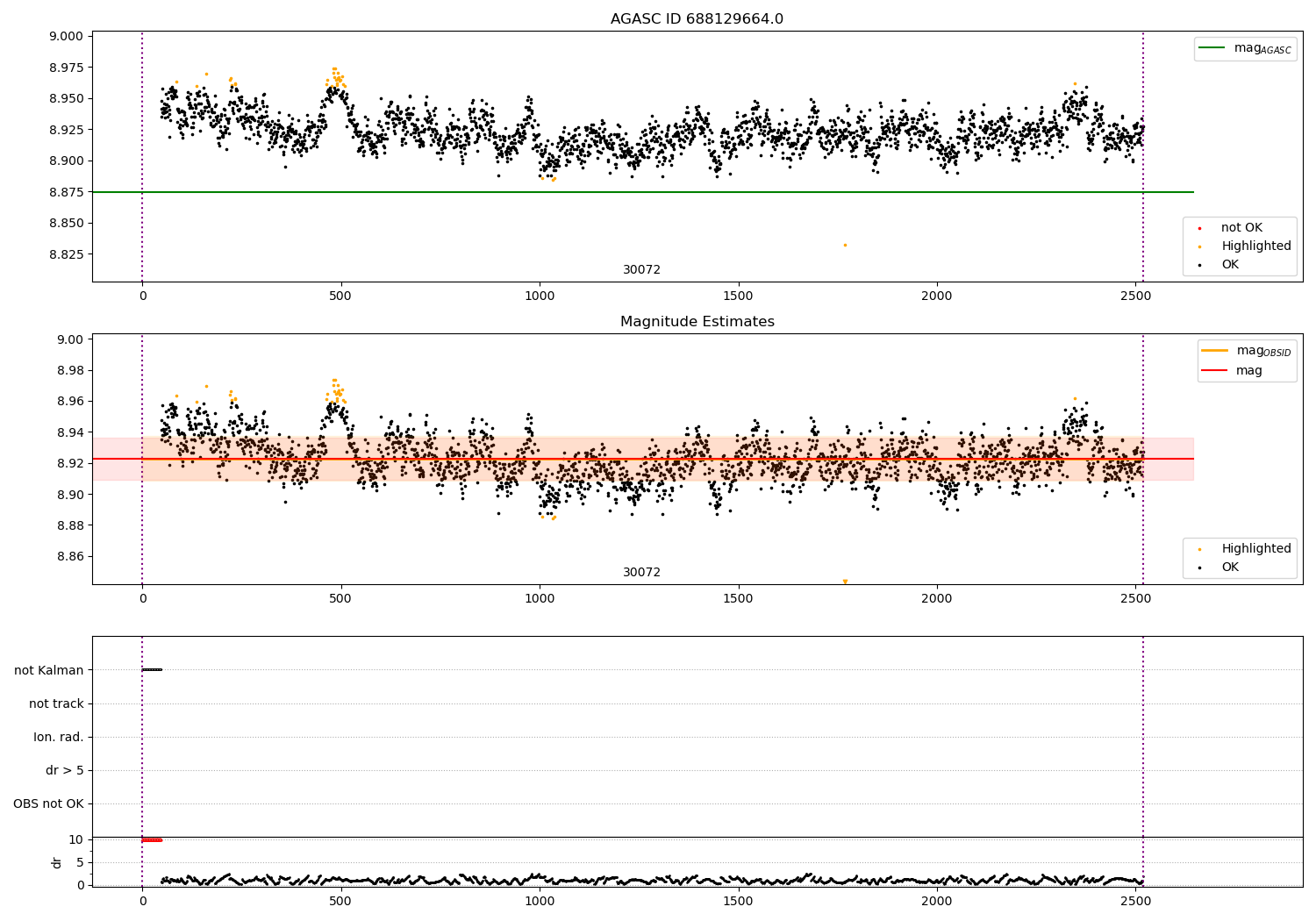Viewport: 1316px width, 921px height.
Task: Click the 'OBS not OK' axis label
Action: [48, 803]
